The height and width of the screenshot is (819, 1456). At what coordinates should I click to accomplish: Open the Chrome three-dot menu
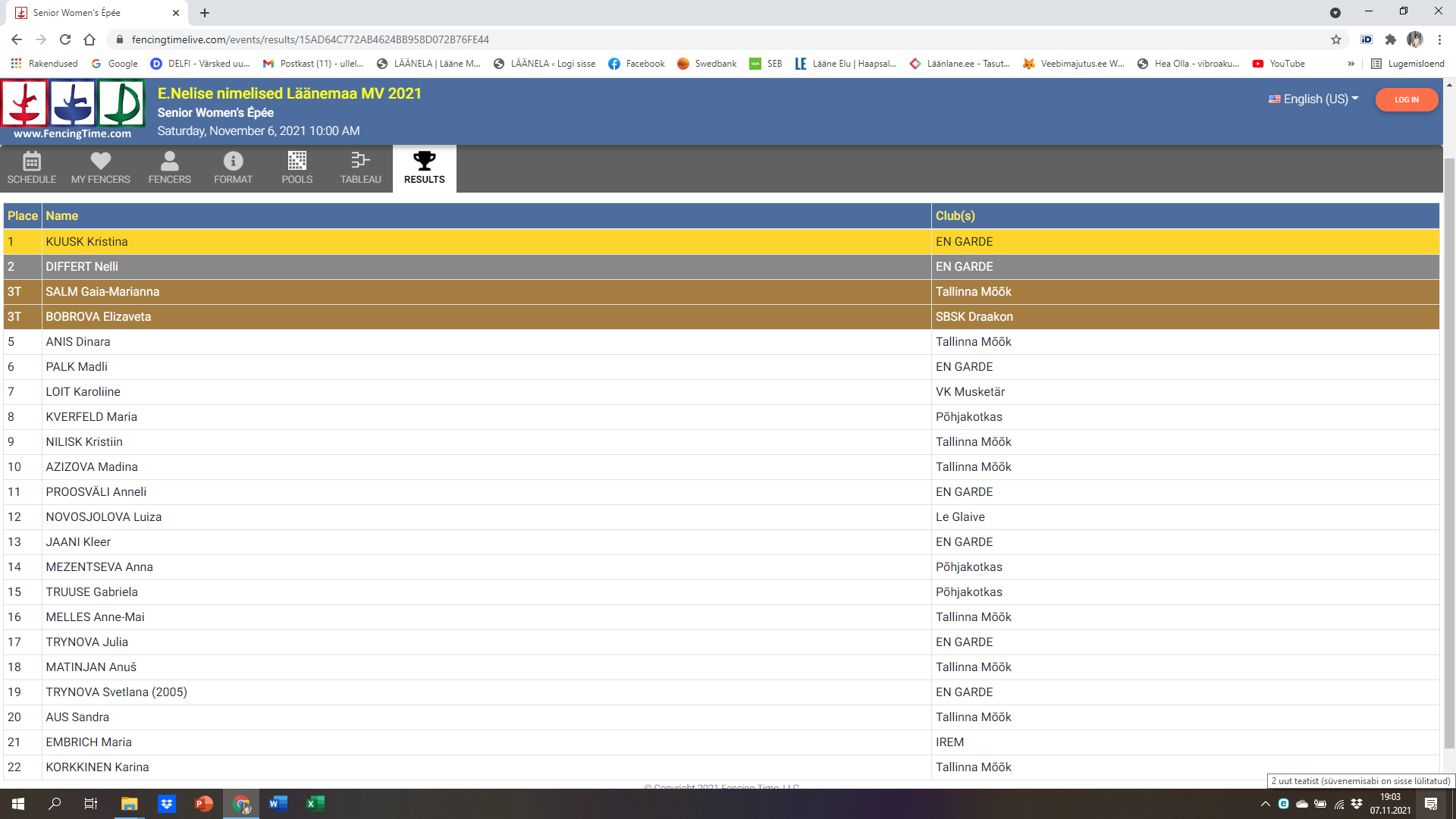point(1439,39)
